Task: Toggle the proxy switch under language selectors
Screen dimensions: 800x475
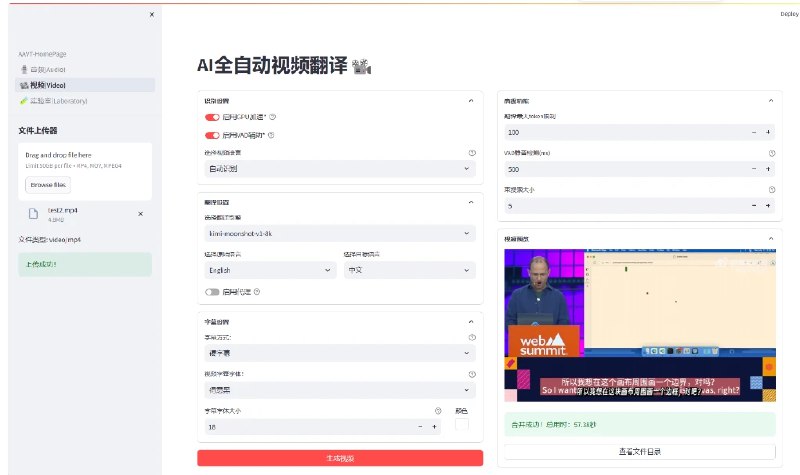Action: click(x=212, y=292)
